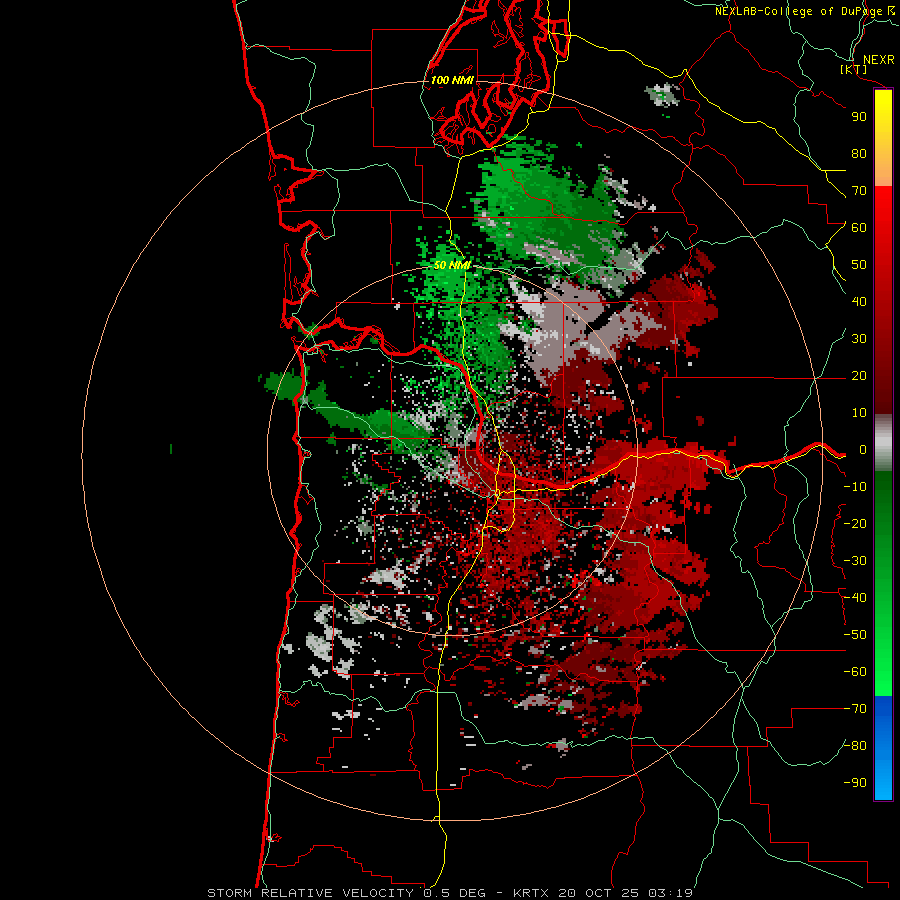Click the positive 70 value on velocity scale
Image resolution: width=900 pixels, height=900 pixels.
pyautogui.click(x=859, y=191)
